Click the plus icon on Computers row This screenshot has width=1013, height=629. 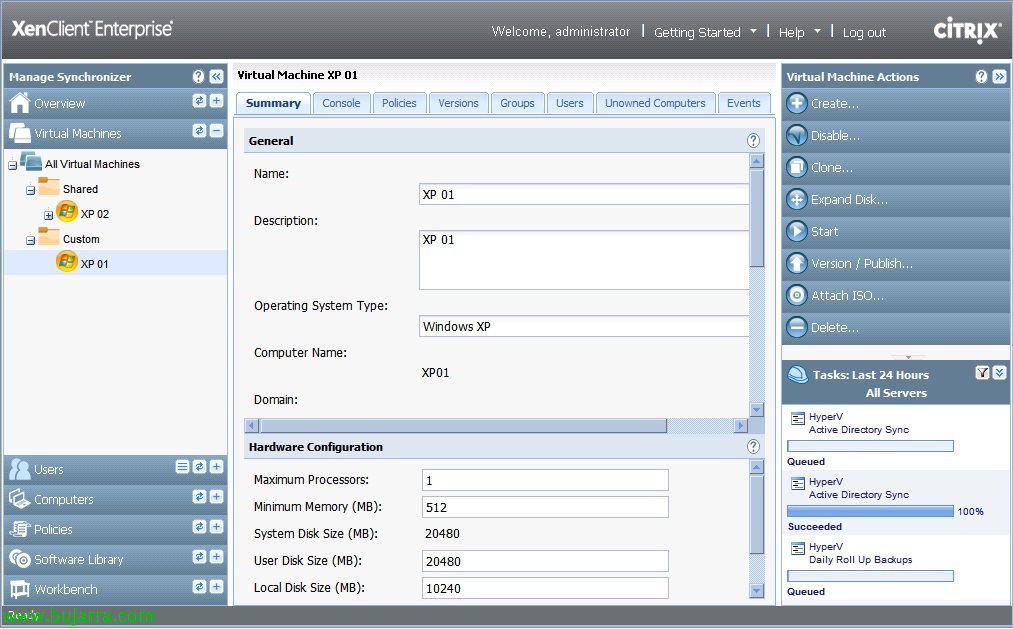pyautogui.click(x=216, y=496)
